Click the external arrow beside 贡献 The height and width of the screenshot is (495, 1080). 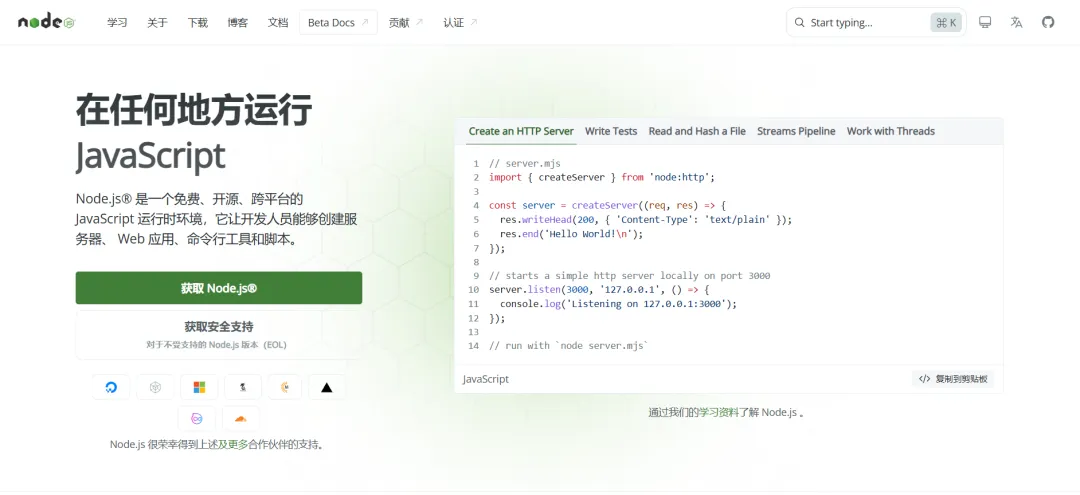click(x=419, y=23)
